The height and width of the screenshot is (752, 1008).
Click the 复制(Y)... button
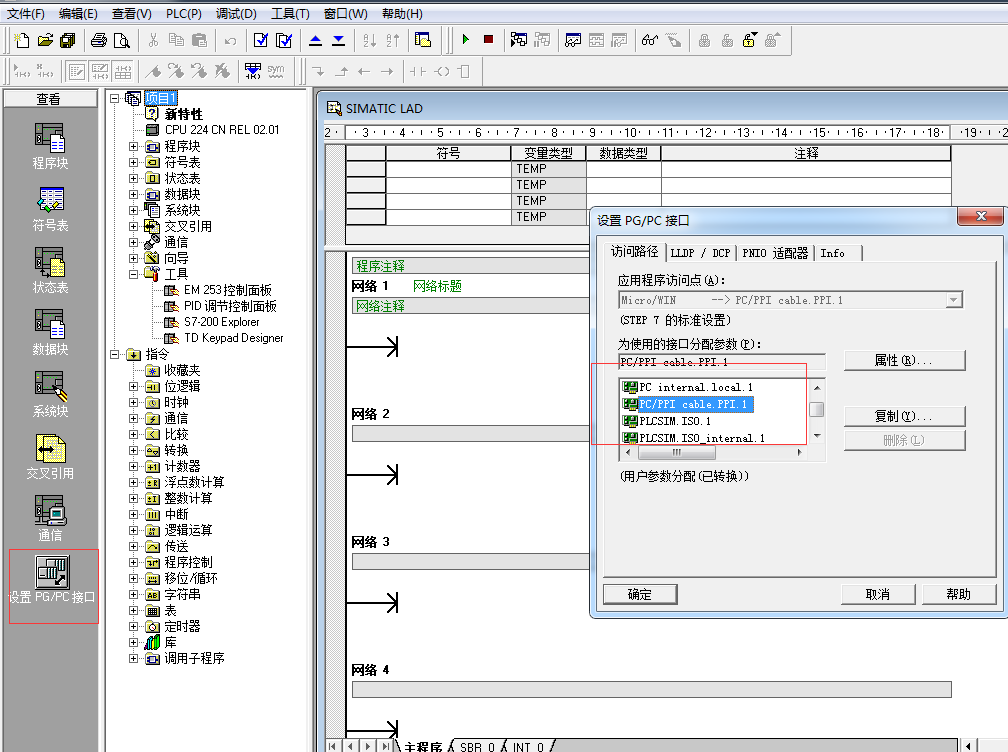904,416
